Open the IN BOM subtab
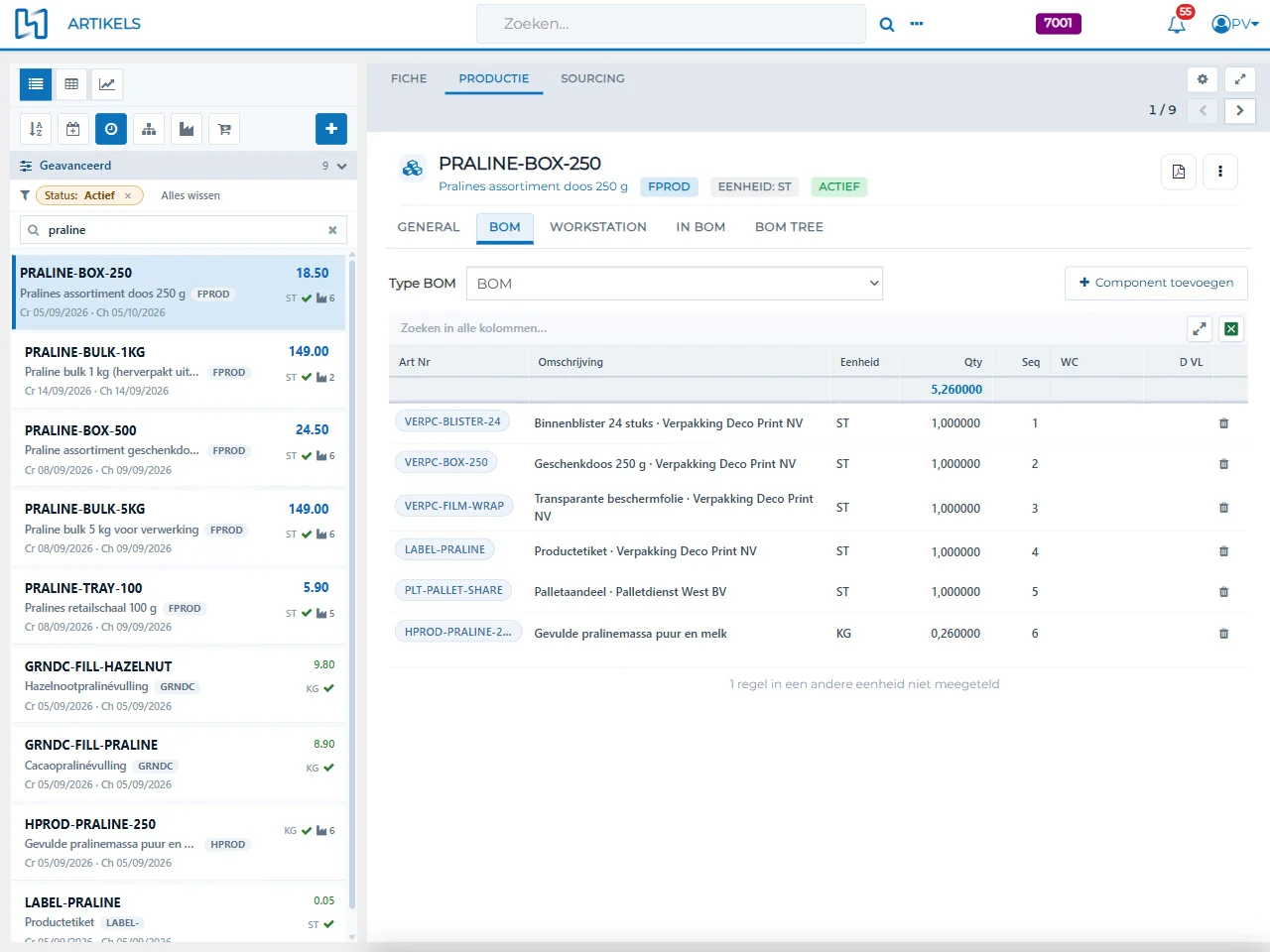This screenshot has height=952, width=1270. tap(700, 227)
